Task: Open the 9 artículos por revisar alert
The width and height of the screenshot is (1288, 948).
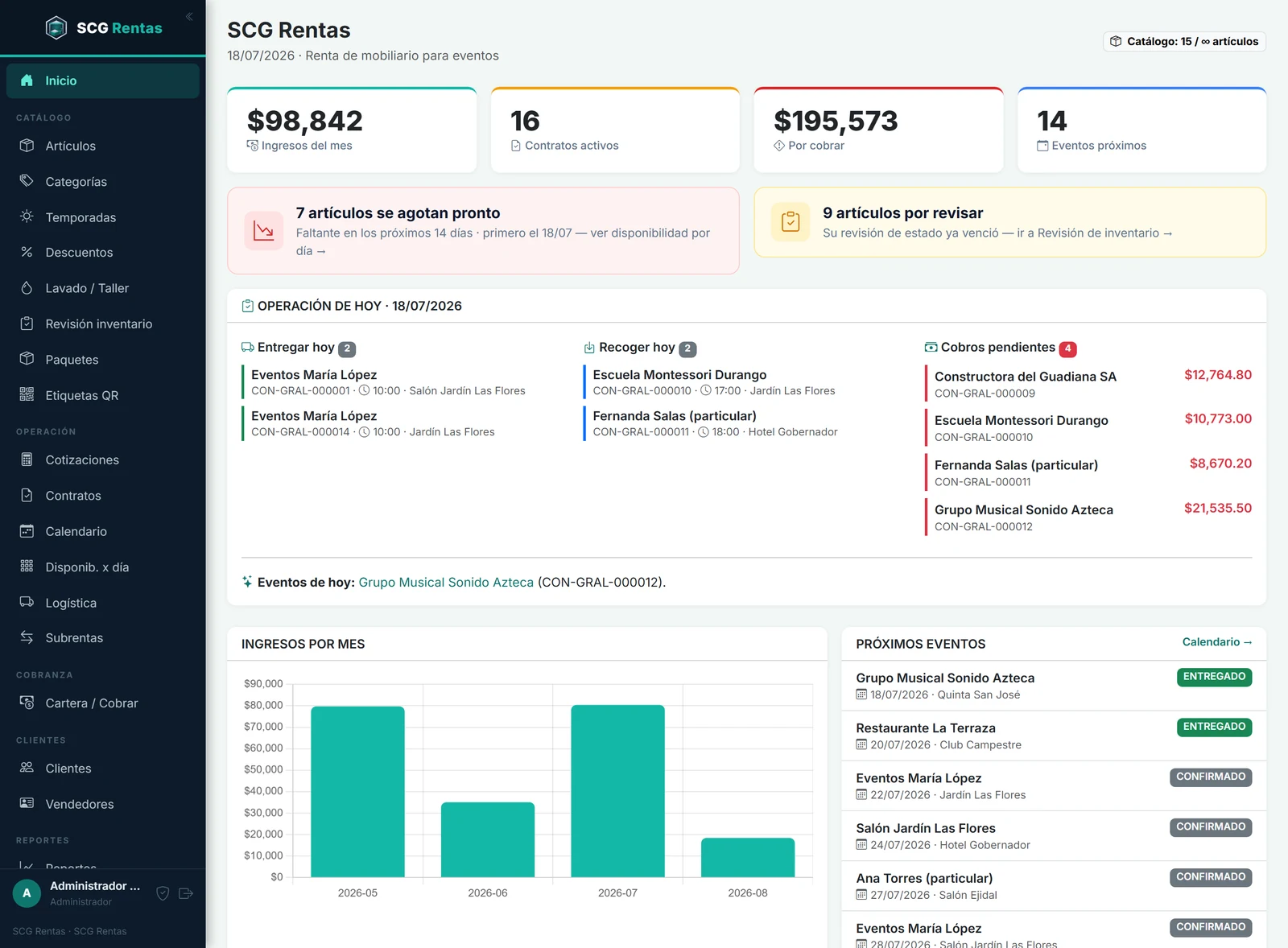Action: 1009,222
